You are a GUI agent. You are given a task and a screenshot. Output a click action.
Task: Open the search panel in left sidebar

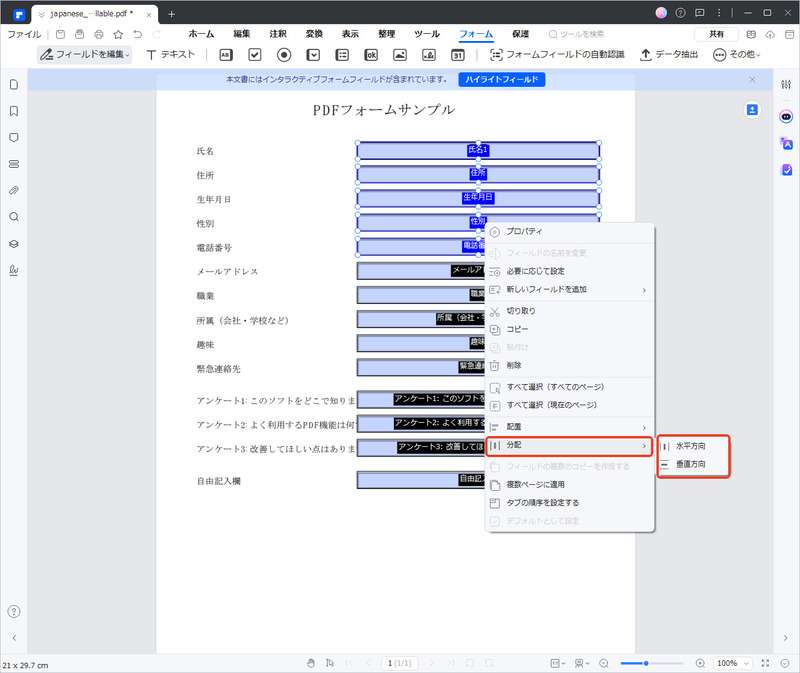(x=14, y=217)
